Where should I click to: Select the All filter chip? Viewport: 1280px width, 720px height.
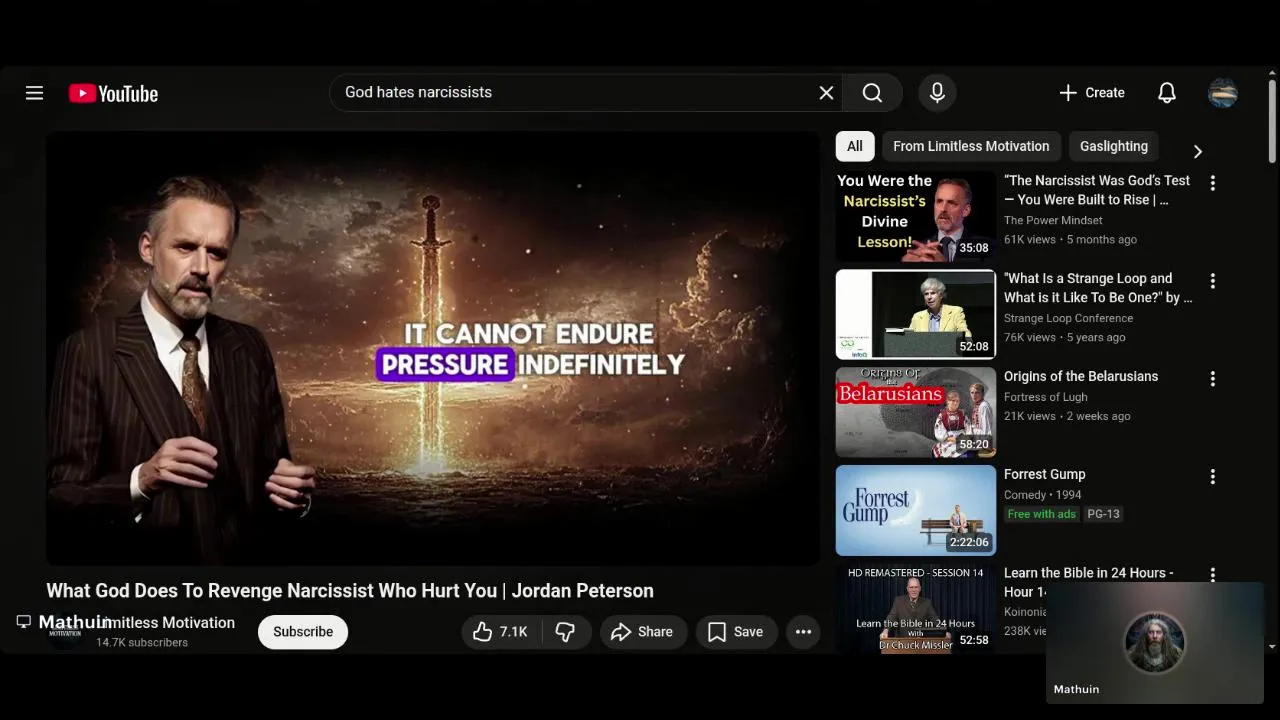[855, 146]
